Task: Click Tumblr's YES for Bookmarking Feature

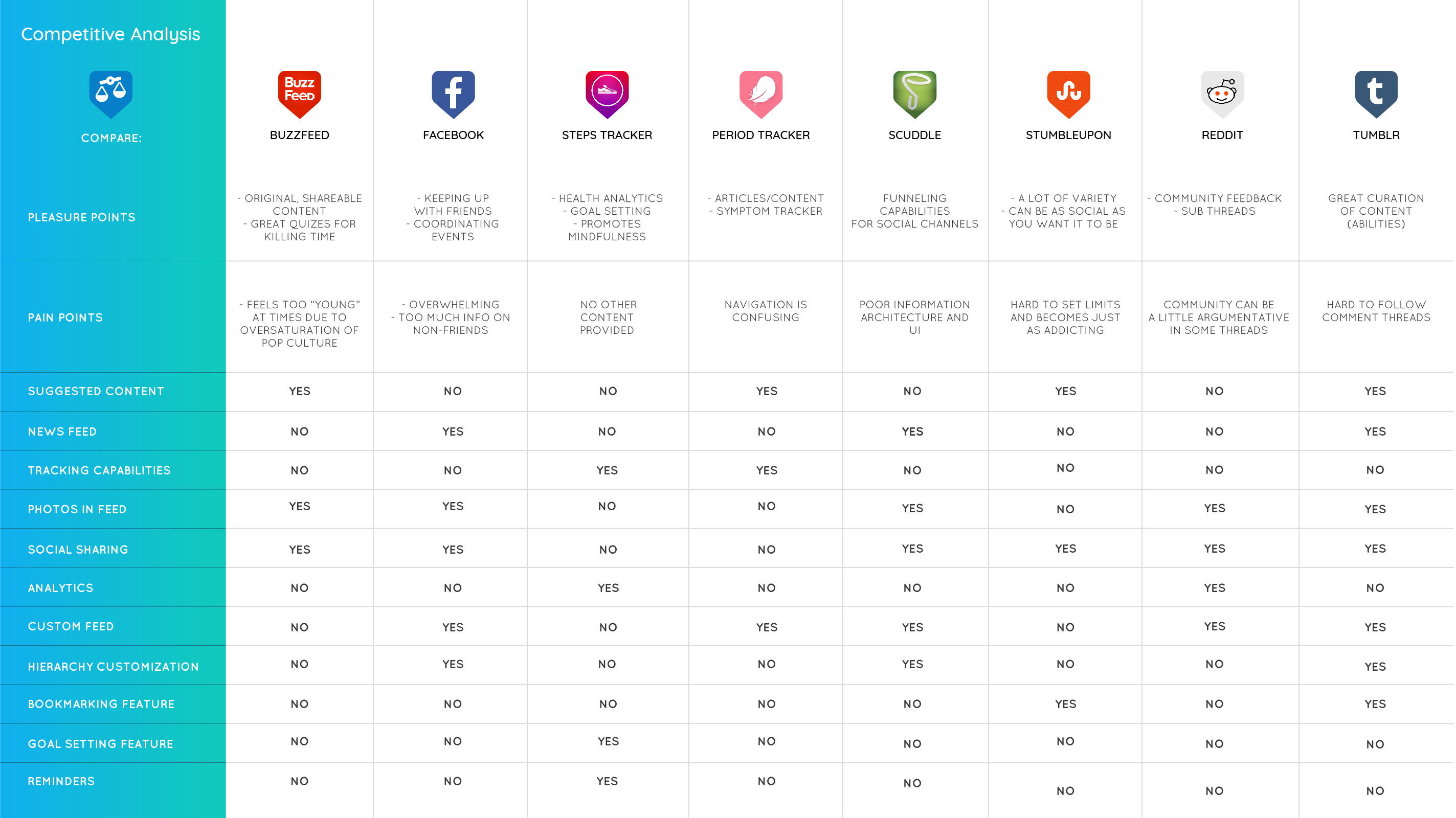Action: (1375, 705)
